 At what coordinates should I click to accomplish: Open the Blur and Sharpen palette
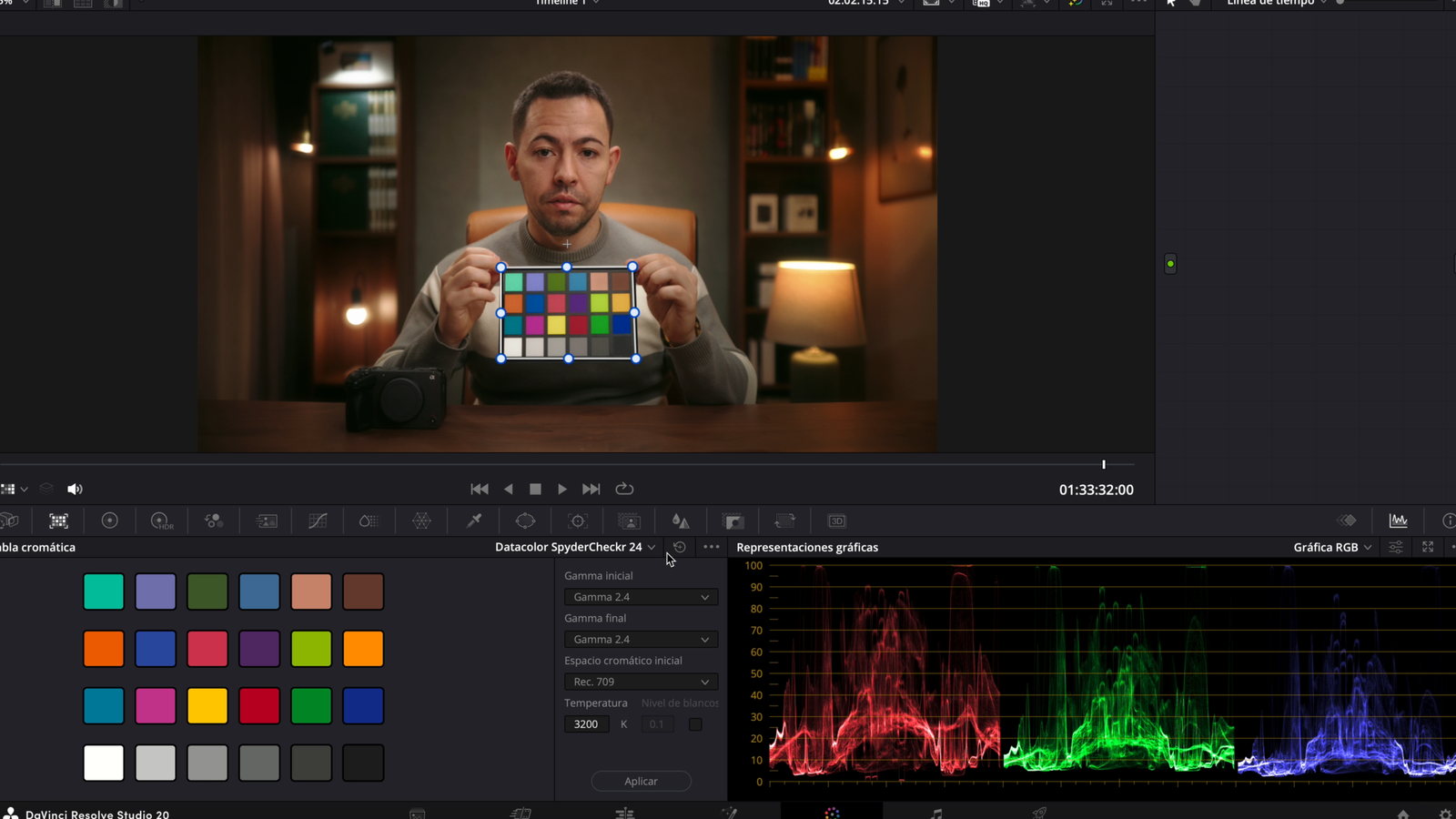coord(681,521)
